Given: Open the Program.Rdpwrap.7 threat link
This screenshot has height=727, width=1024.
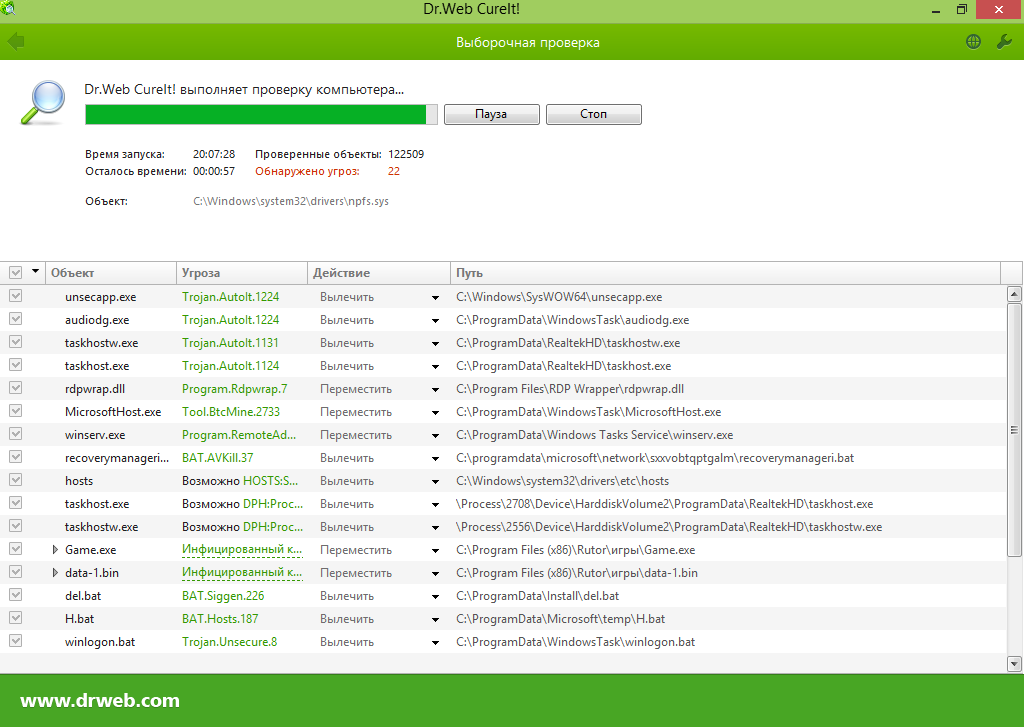Looking at the screenshot, I should tap(234, 389).
